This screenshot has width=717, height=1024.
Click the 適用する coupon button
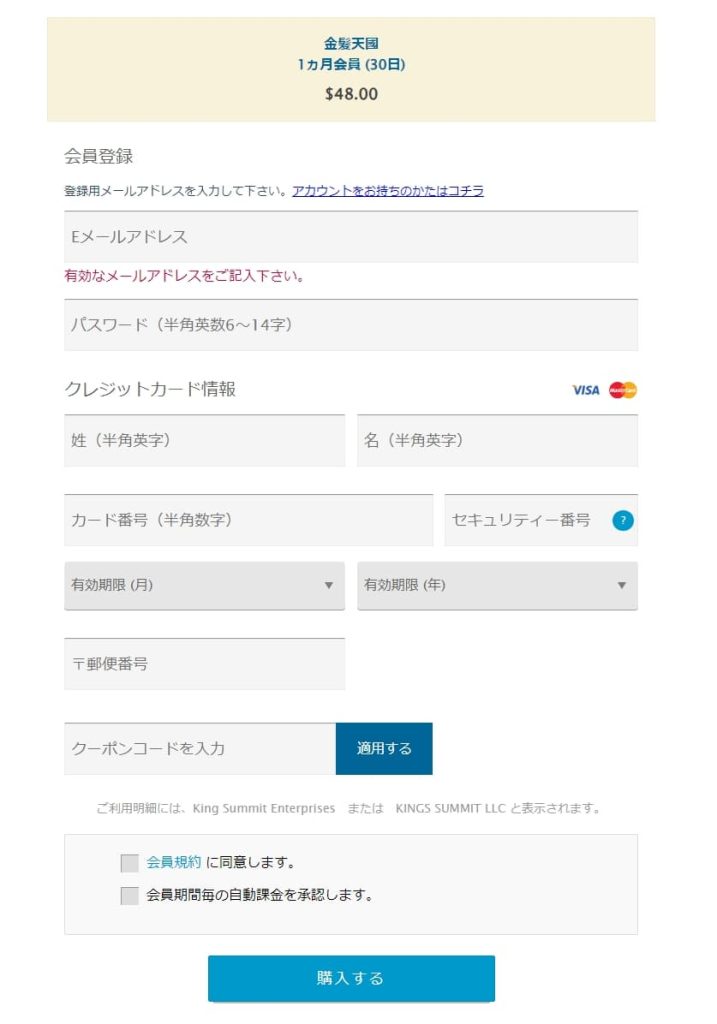pos(384,749)
